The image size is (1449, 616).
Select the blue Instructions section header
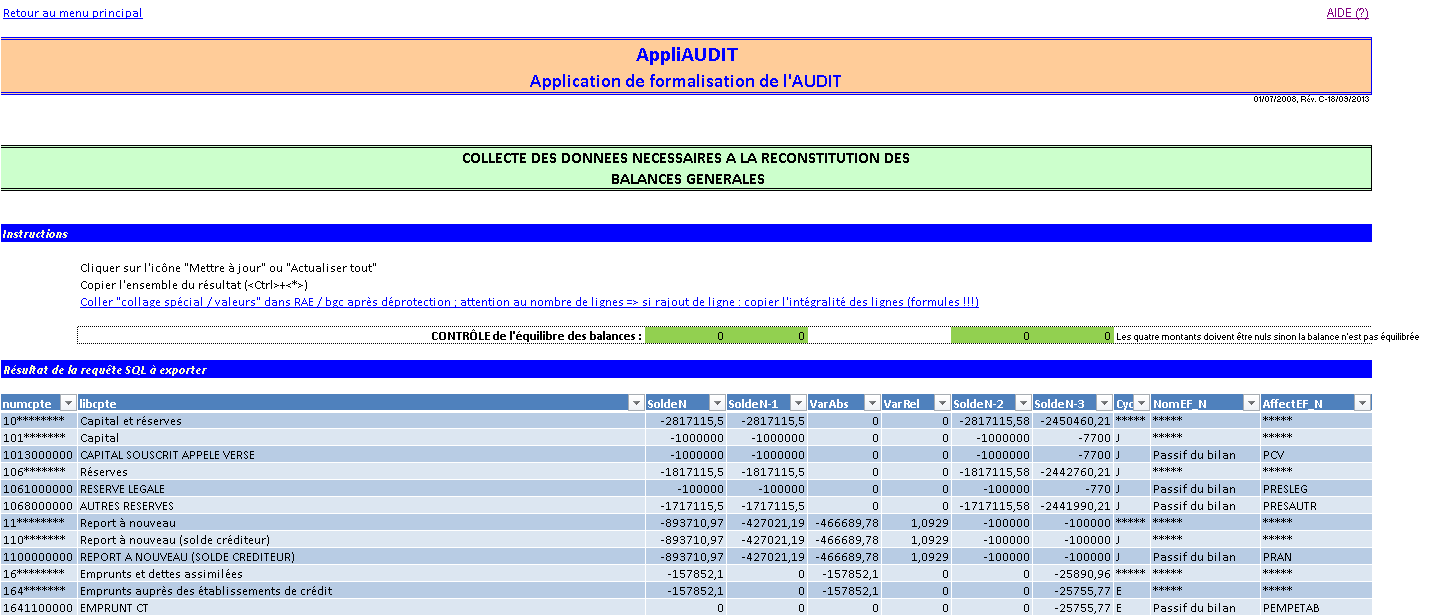point(686,233)
